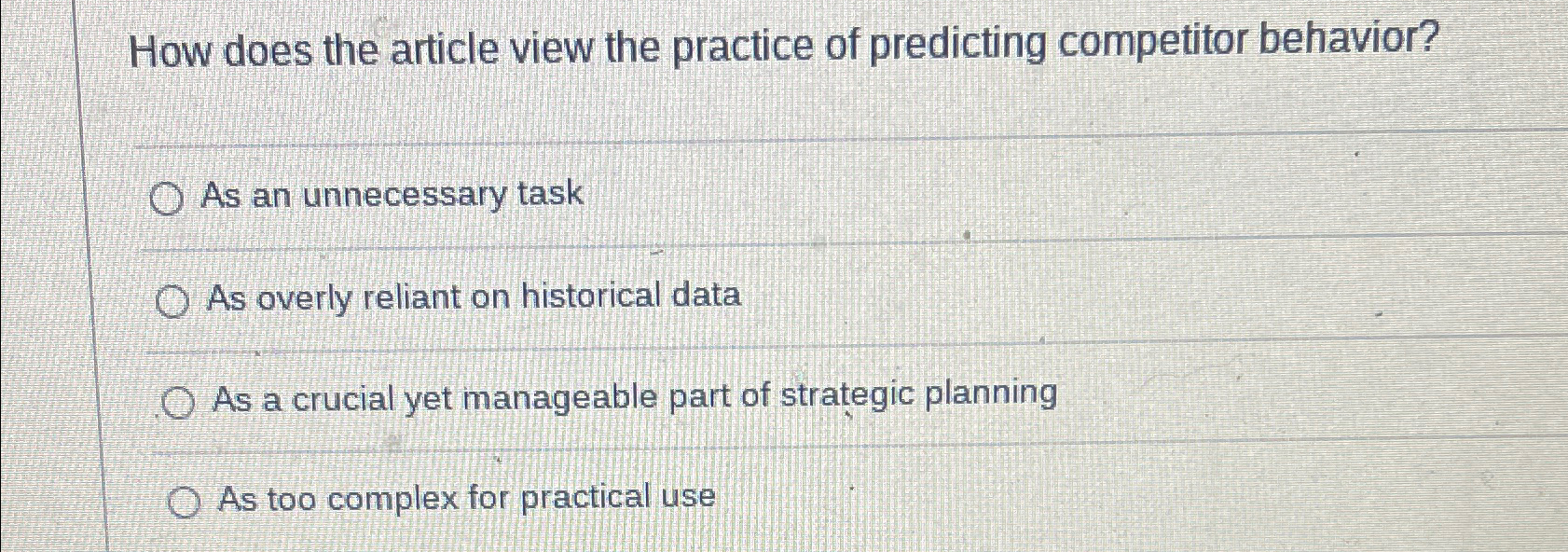Select "As overly reliant on historical data"
The image size is (1568, 552).
172,300
